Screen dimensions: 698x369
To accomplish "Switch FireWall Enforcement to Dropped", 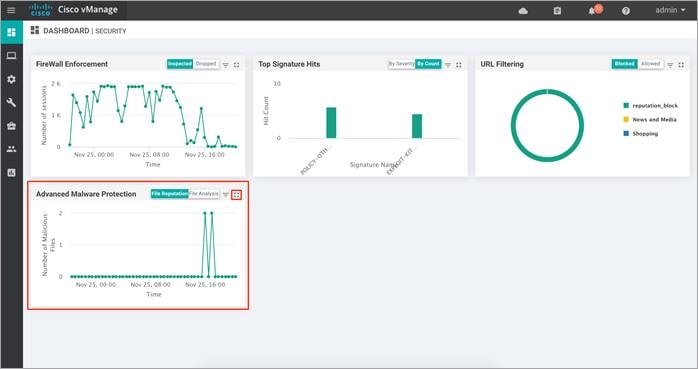I will pos(206,64).
